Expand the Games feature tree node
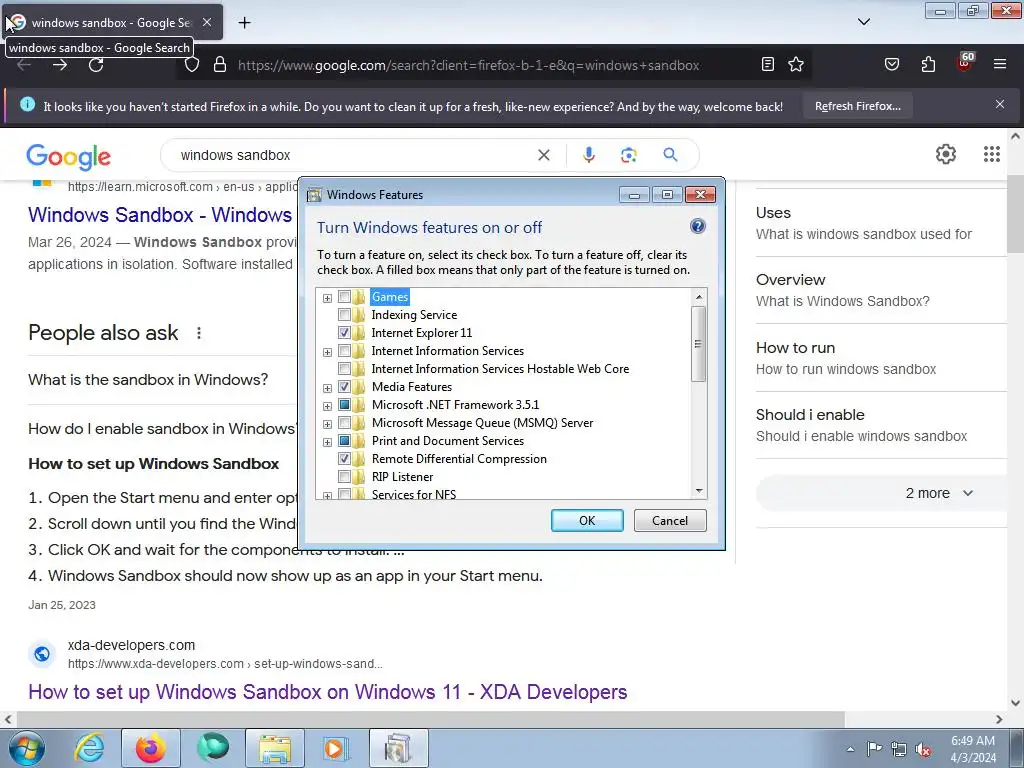Image resolution: width=1024 pixels, height=768 pixels. [327, 298]
